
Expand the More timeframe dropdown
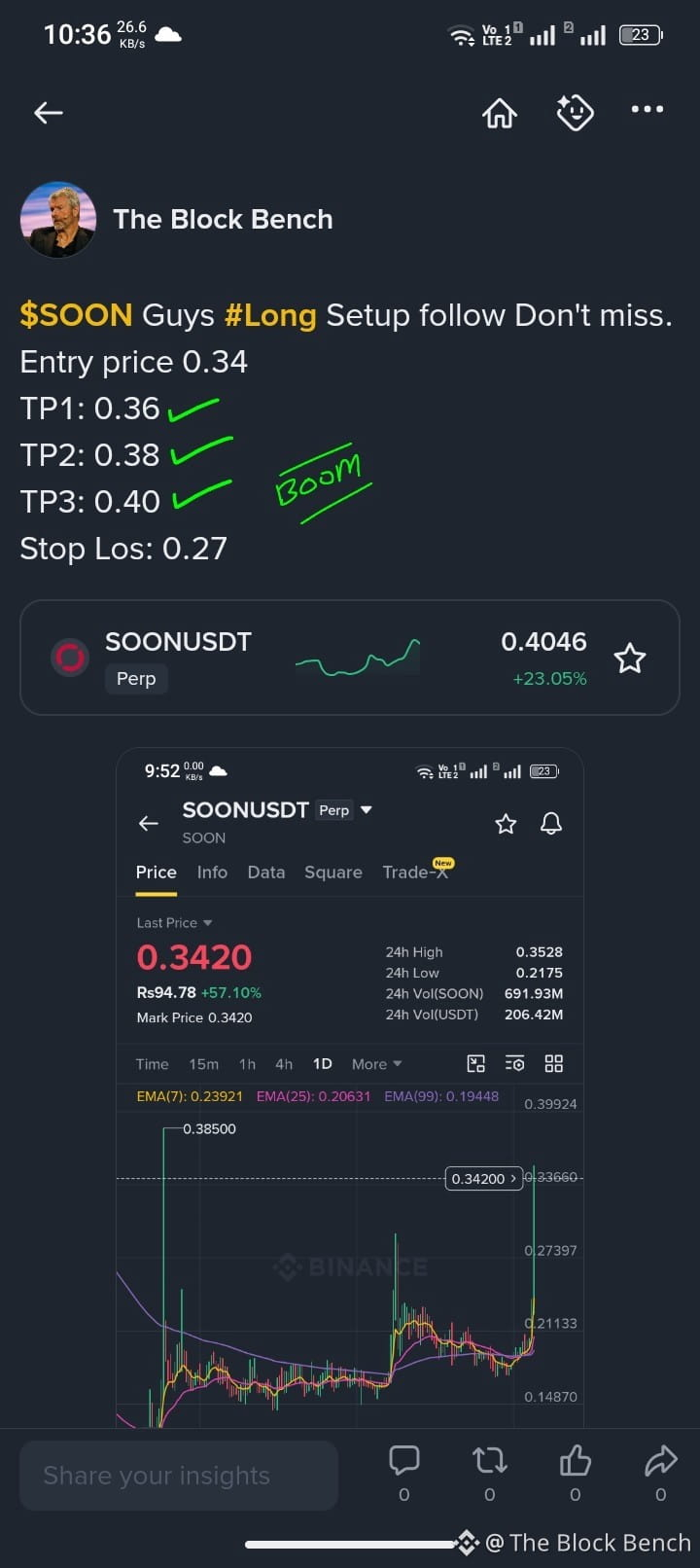click(376, 1064)
